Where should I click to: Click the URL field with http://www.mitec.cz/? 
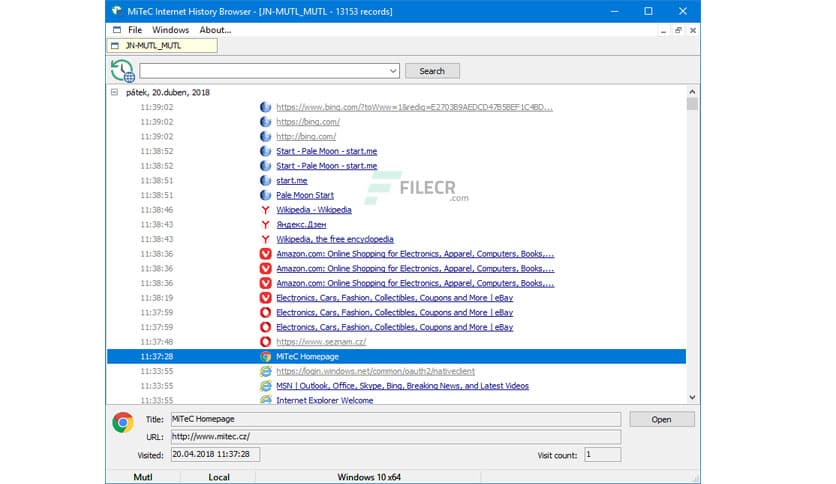396,437
